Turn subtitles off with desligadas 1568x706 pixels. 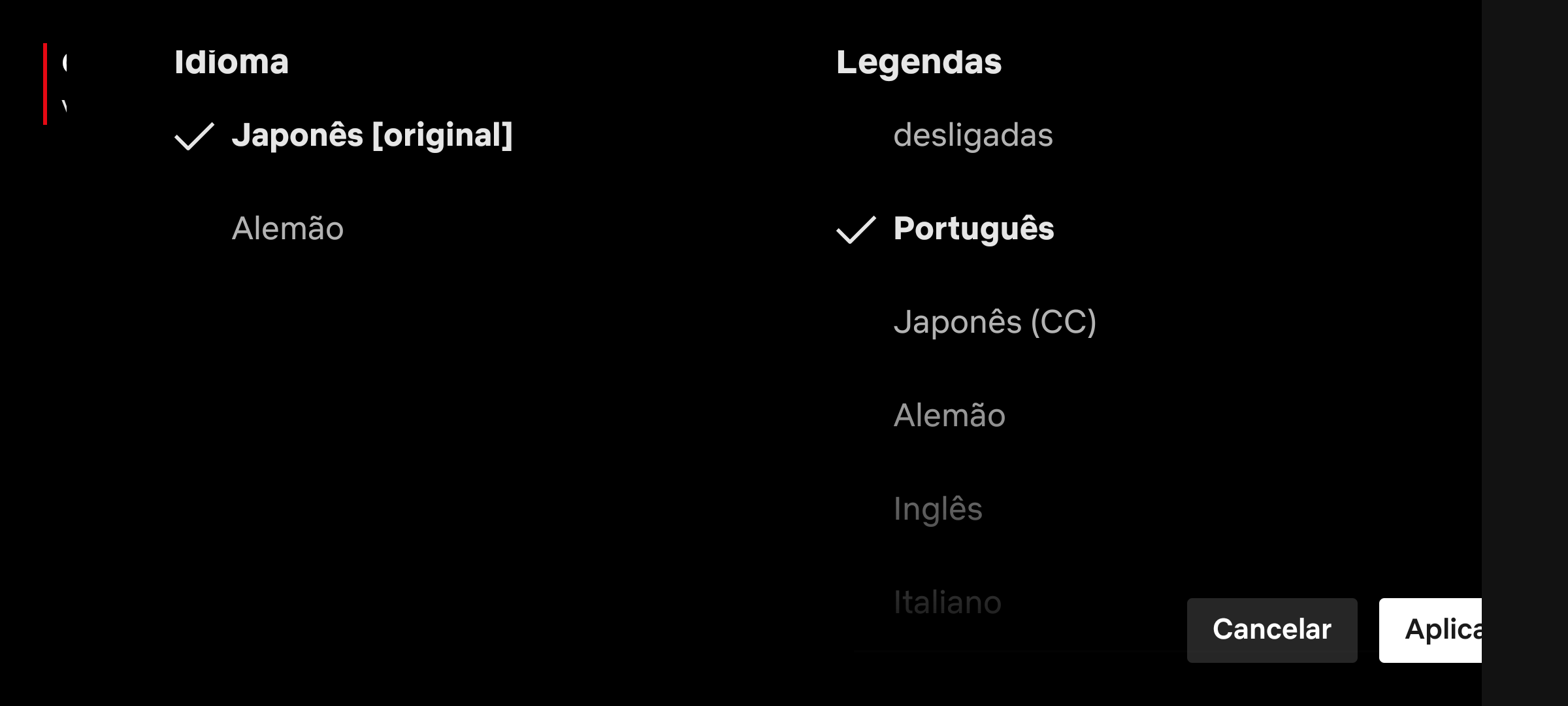[973, 135]
